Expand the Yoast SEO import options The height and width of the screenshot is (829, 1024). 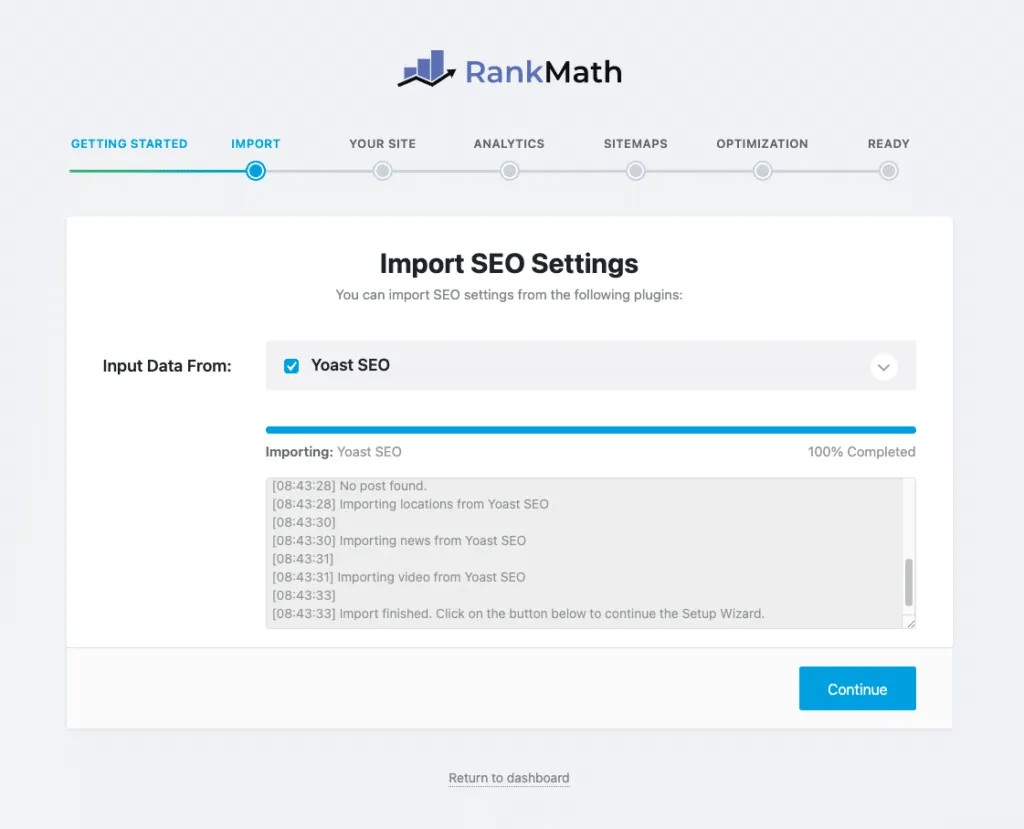884,367
